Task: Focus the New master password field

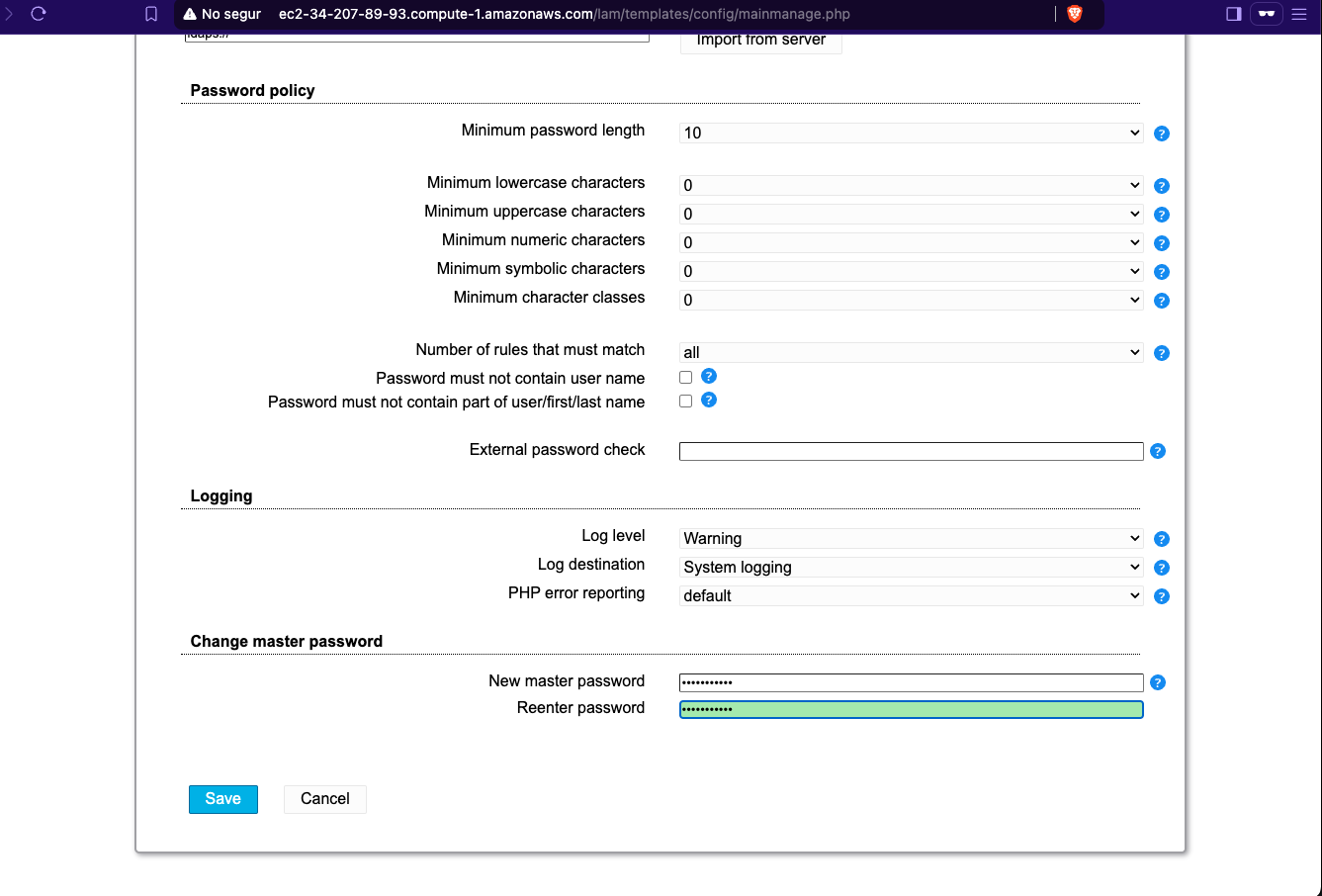Action: click(911, 682)
